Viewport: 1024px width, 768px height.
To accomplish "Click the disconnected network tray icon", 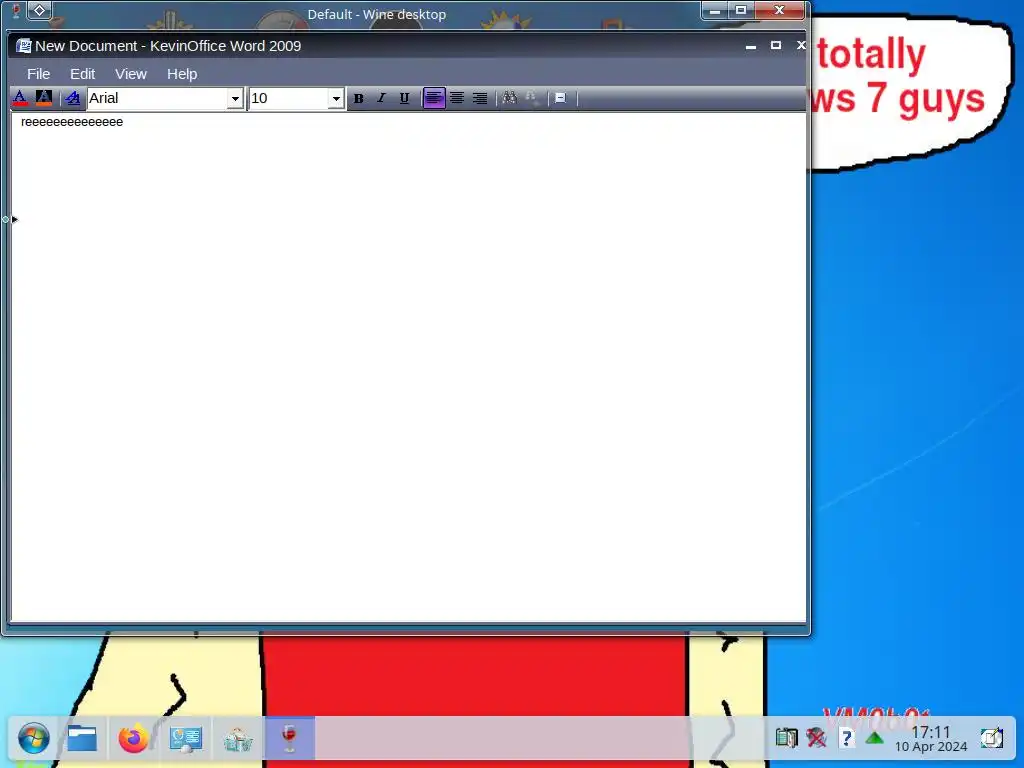I will [x=816, y=738].
